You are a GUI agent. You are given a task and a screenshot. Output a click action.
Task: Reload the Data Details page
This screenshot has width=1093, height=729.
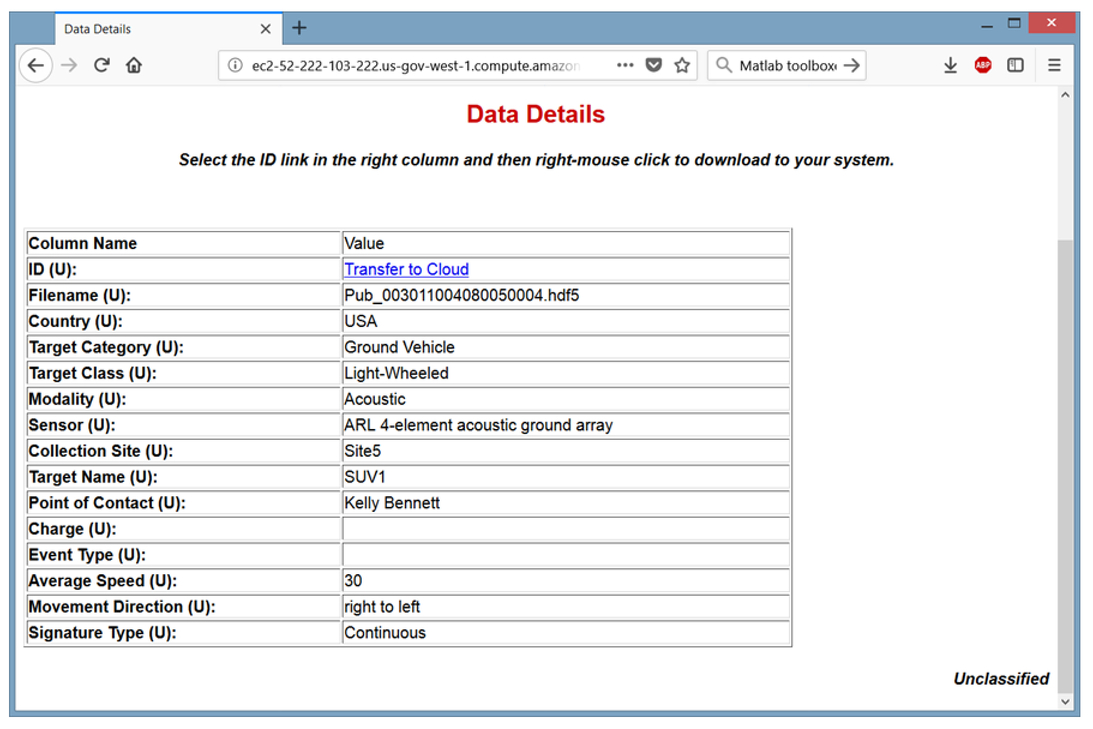(x=102, y=66)
